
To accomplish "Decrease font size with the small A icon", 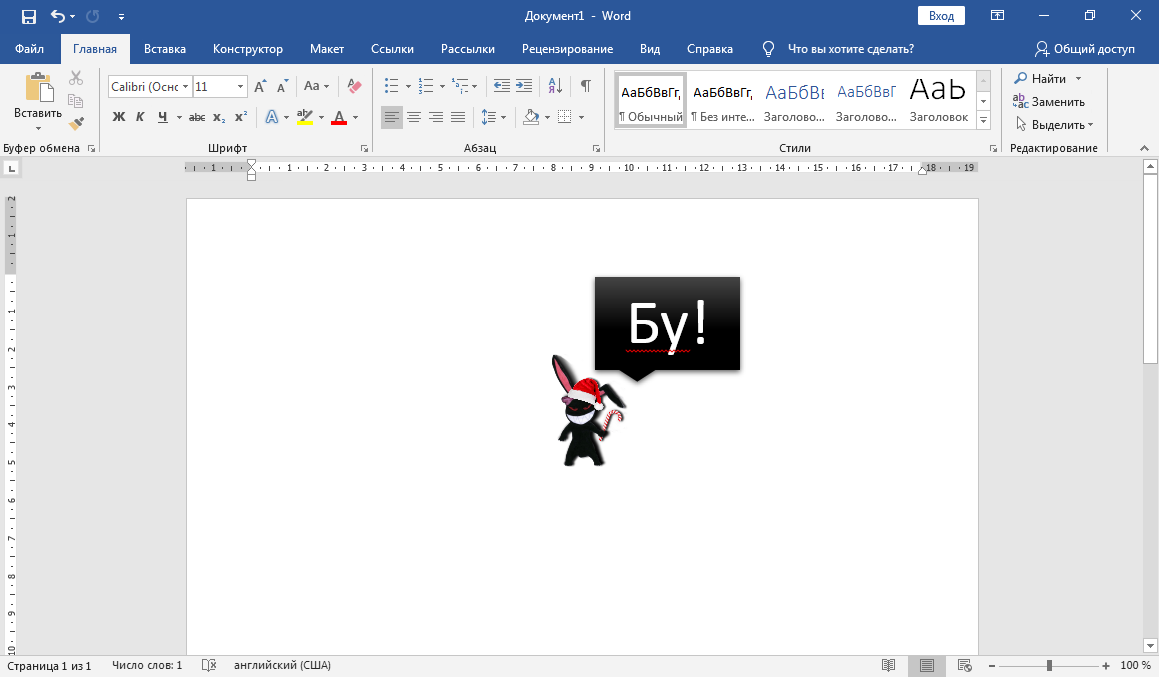I will (x=282, y=86).
